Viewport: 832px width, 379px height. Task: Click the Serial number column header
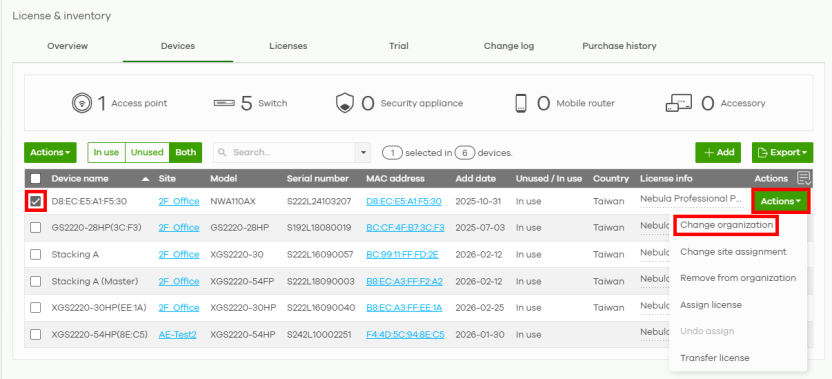[318, 179]
